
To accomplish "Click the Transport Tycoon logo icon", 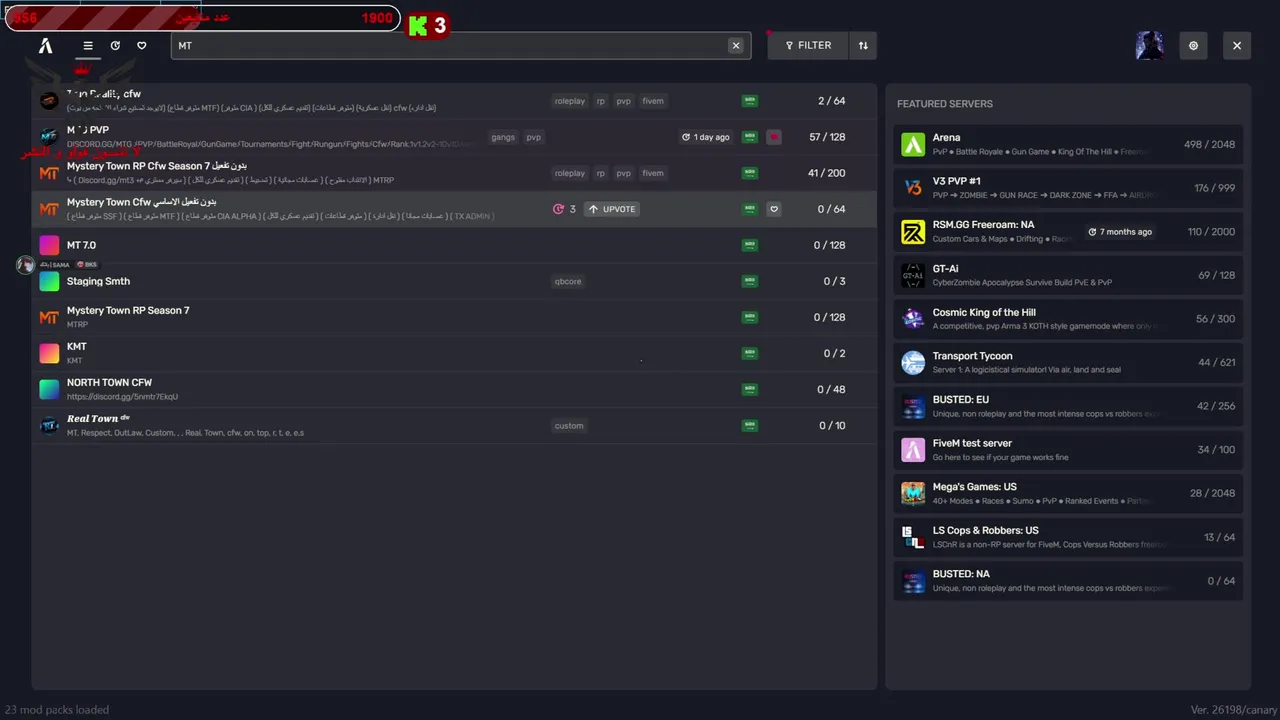I will 913,363.
